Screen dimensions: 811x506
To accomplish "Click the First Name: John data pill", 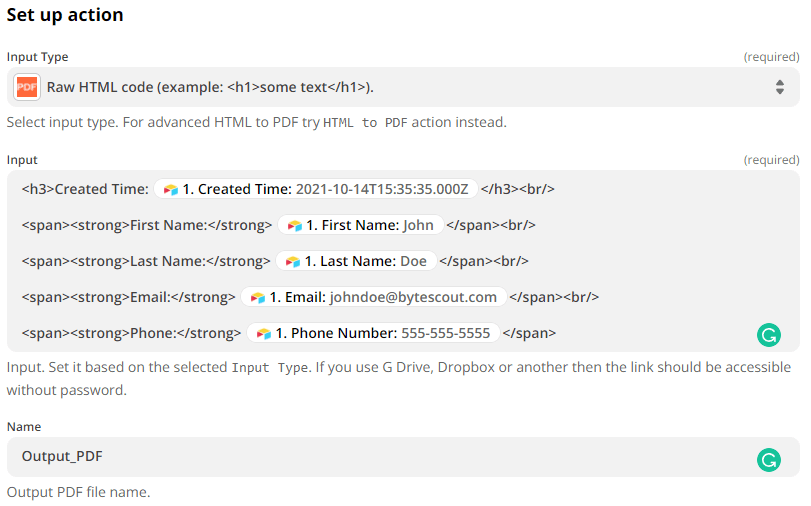I will point(360,225).
